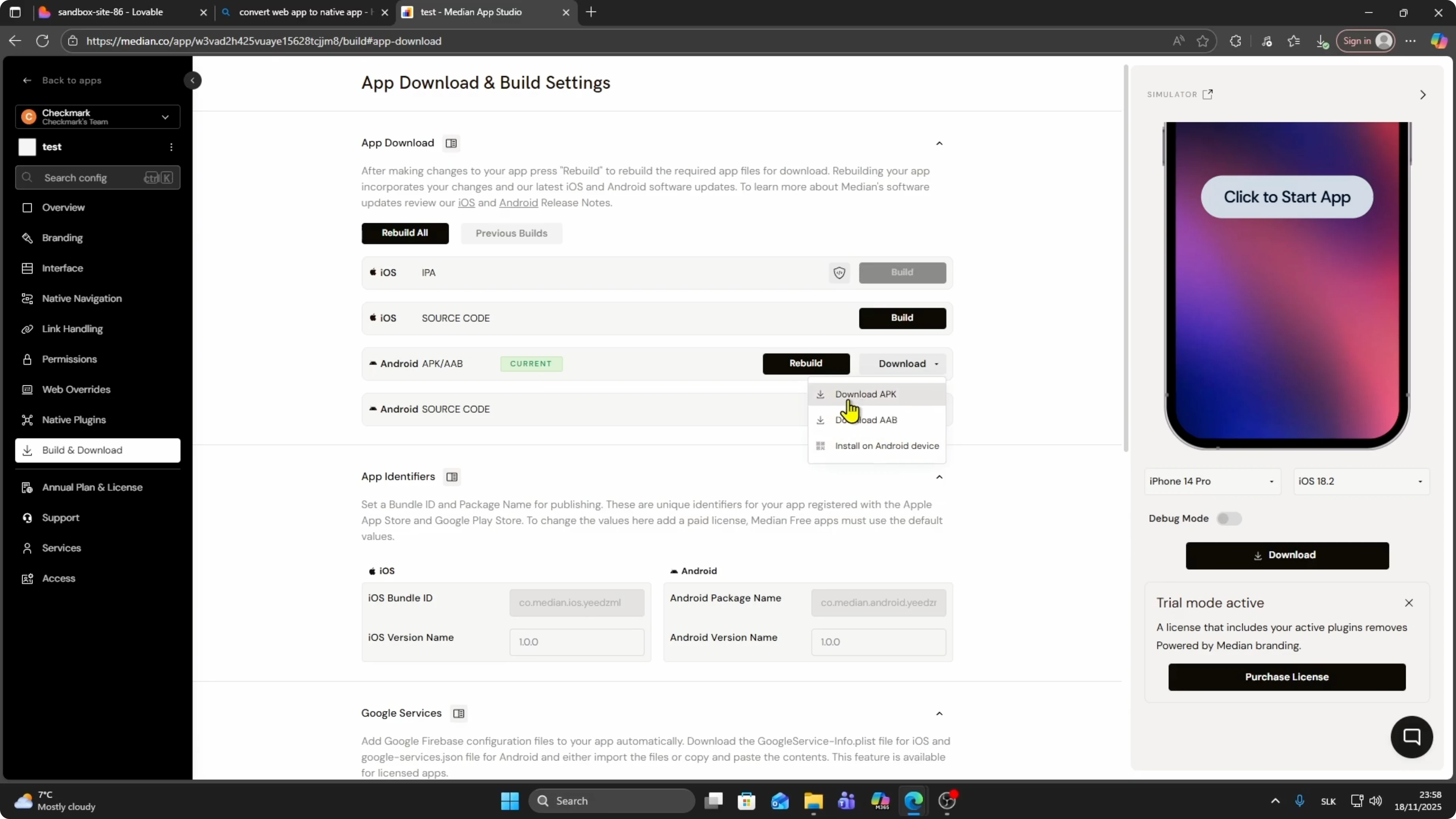Click the Purchase License button

[x=1287, y=677]
